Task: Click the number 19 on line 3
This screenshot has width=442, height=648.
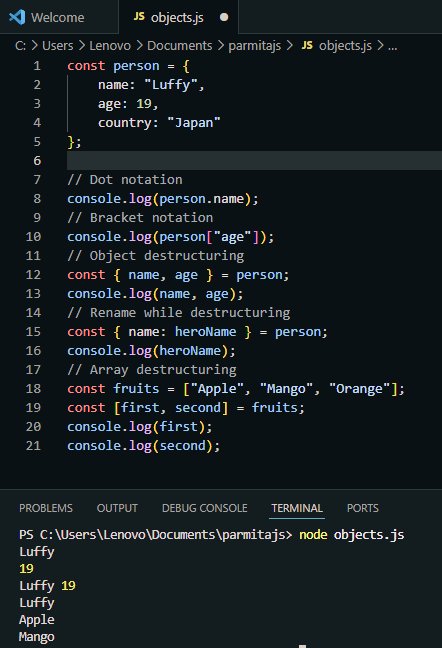Action: 144,104
